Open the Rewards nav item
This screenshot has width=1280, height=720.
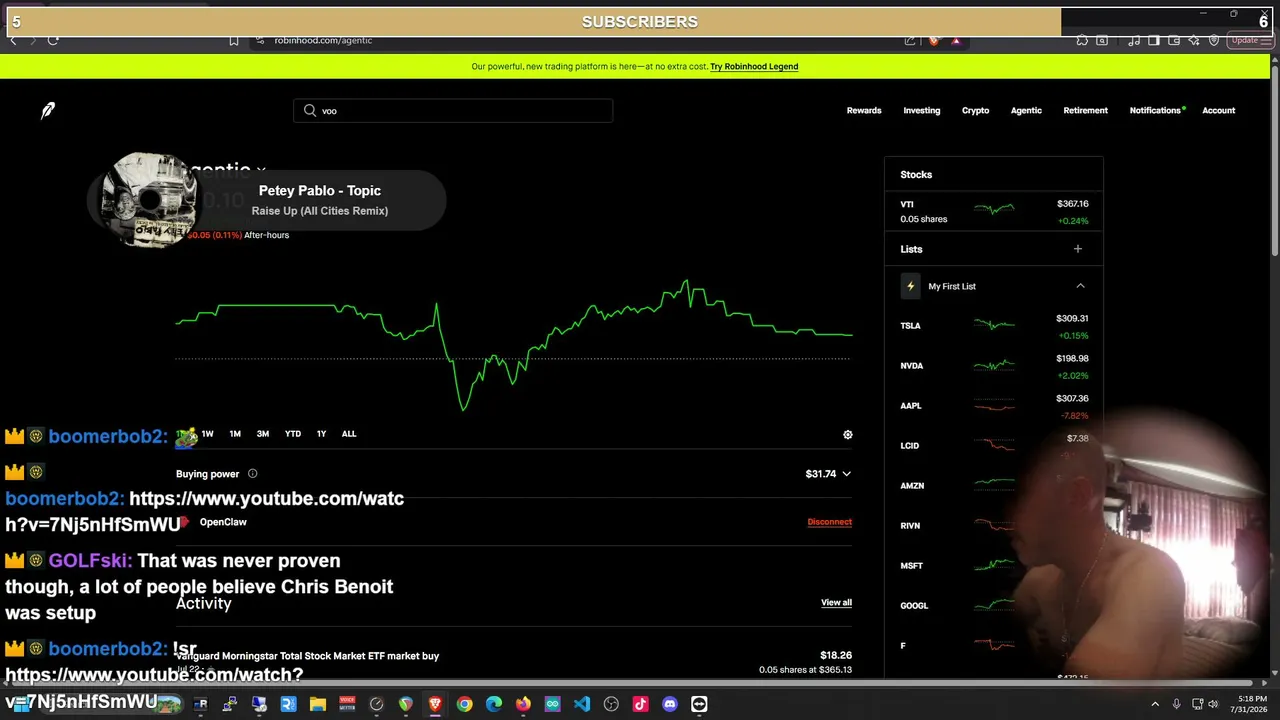[x=864, y=111]
